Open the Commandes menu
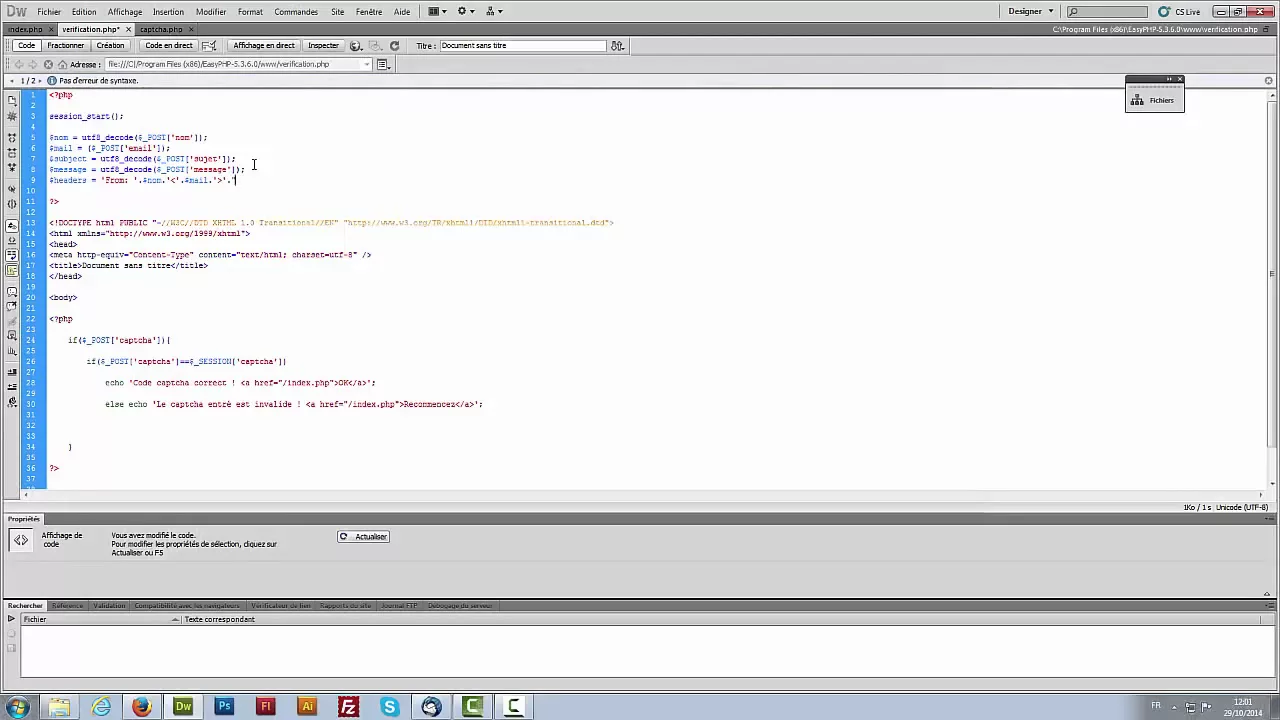 [296, 12]
